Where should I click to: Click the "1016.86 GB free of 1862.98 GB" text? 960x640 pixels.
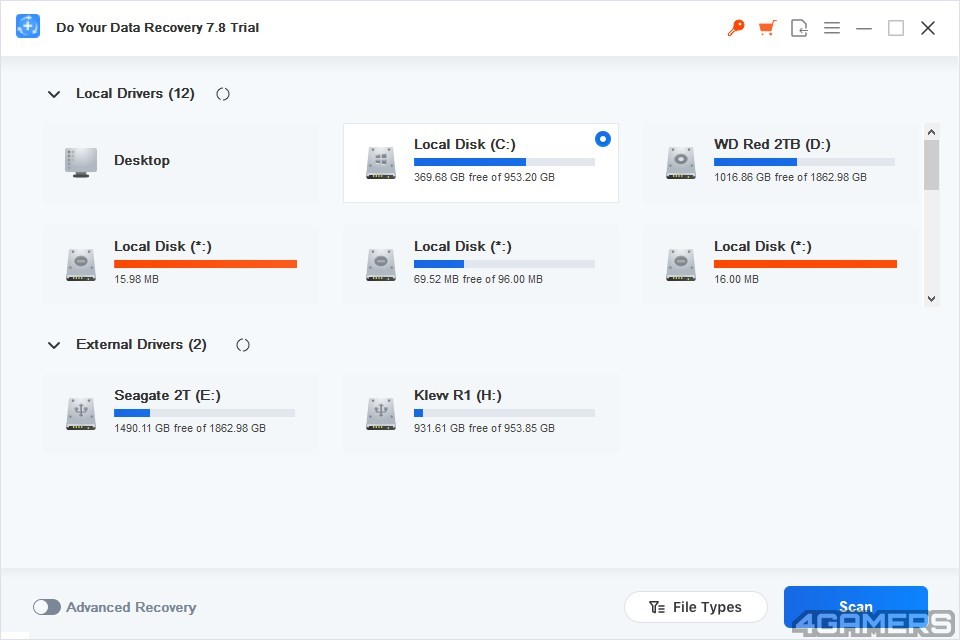point(790,177)
